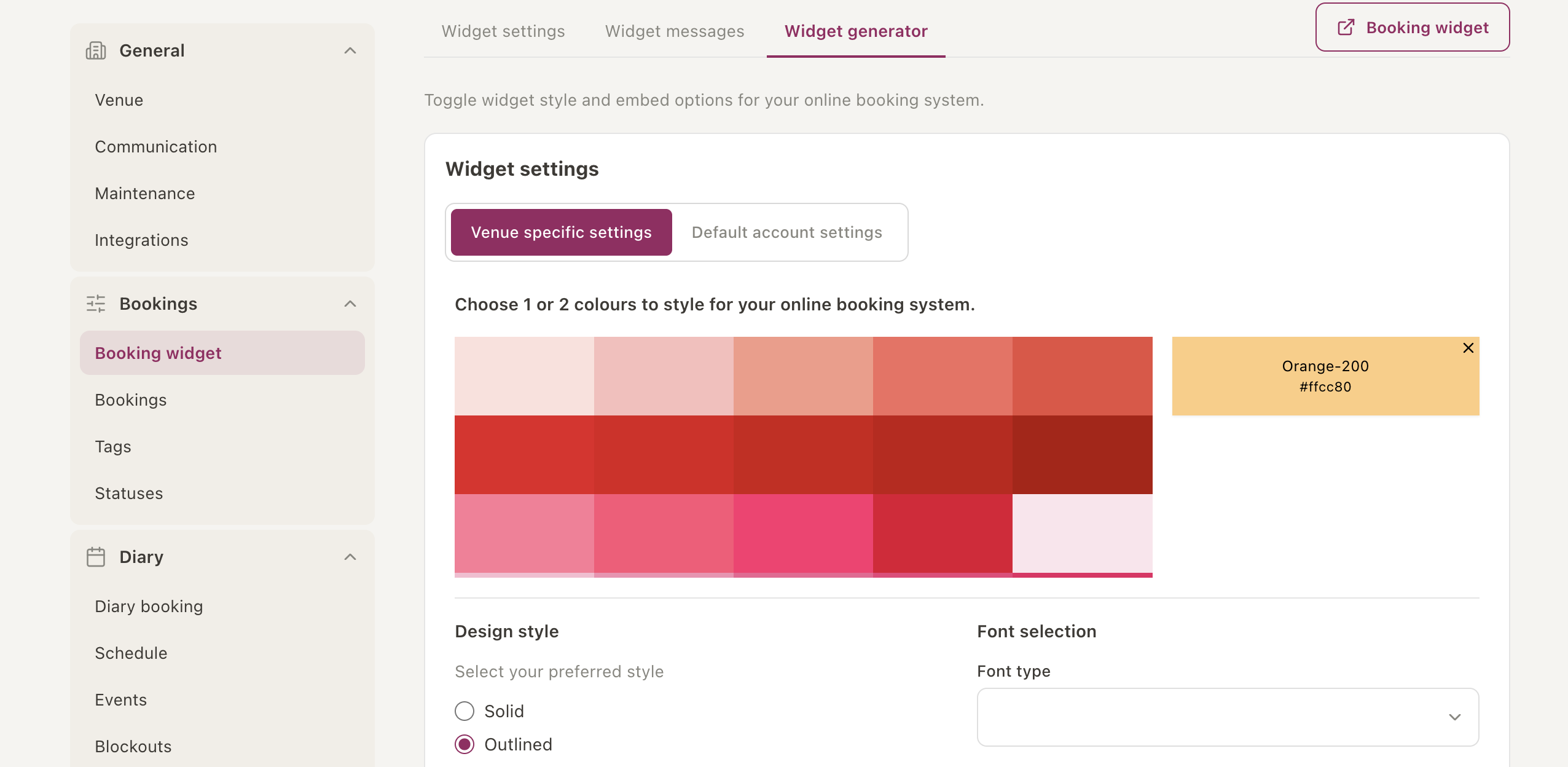
Task: Collapse the Diary section
Action: [x=350, y=557]
